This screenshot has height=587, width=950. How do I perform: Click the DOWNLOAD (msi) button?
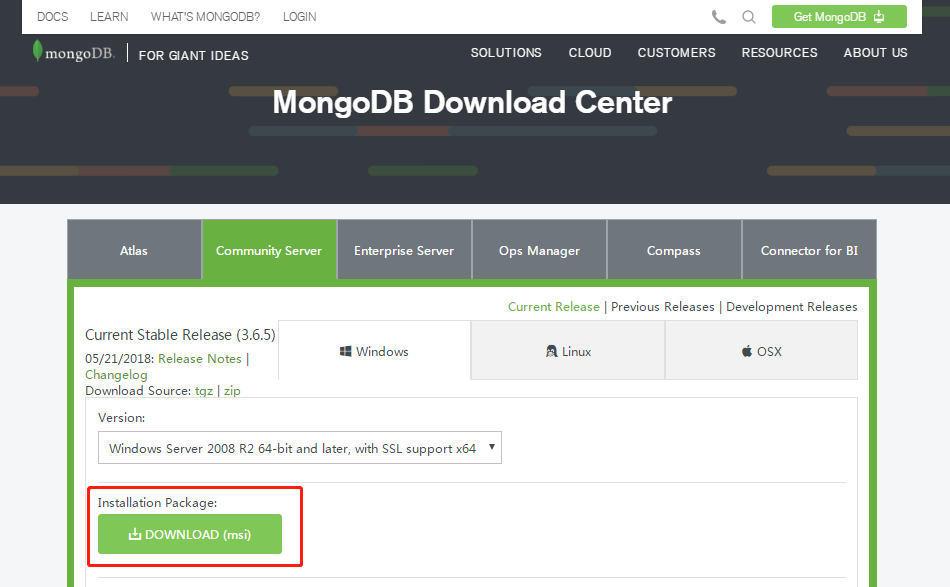[x=190, y=534]
